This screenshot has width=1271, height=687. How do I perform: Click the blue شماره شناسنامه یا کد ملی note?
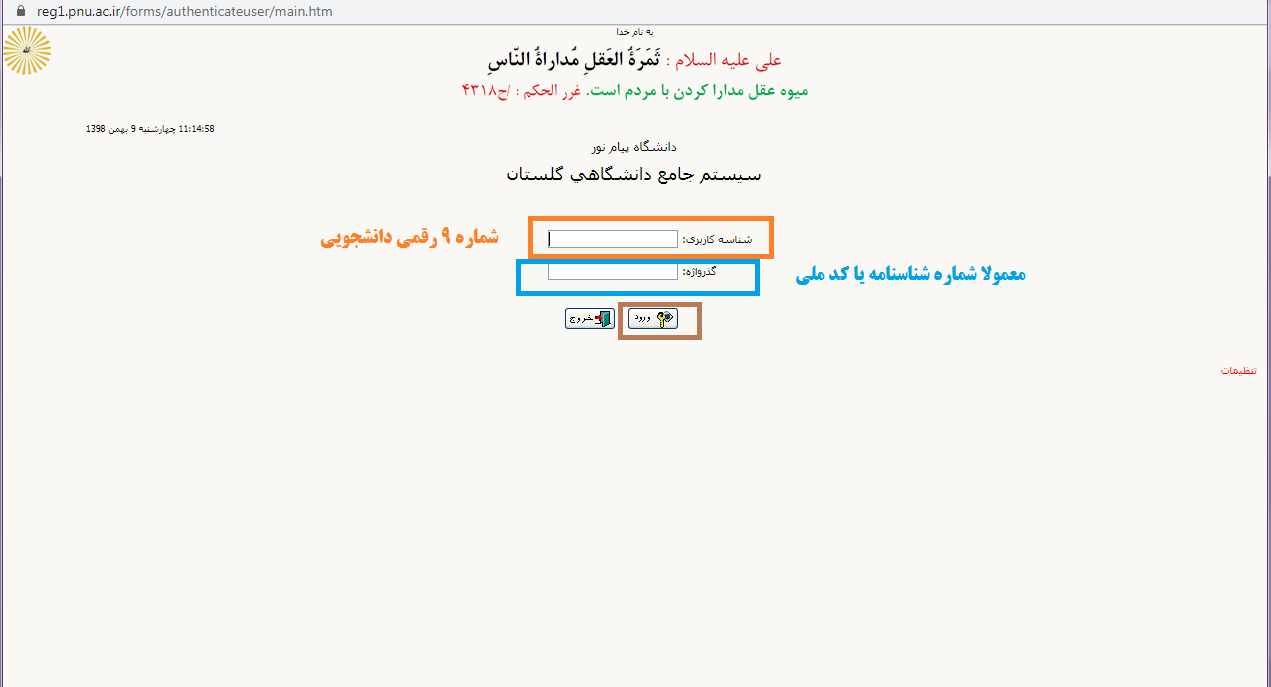[910, 275]
